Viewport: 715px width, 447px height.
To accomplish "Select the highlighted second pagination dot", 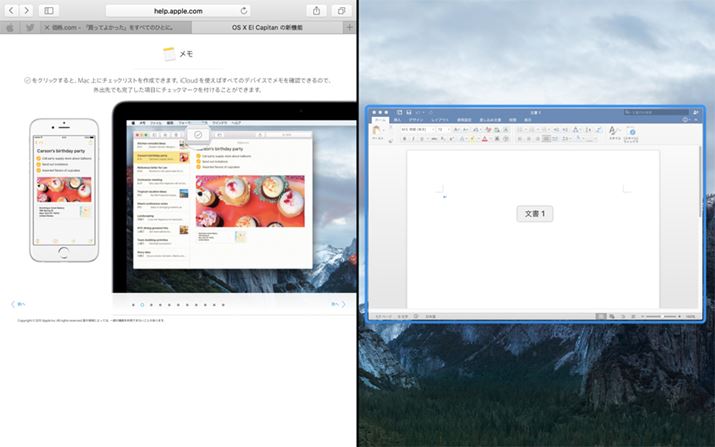I will pyautogui.click(x=142, y=305).
